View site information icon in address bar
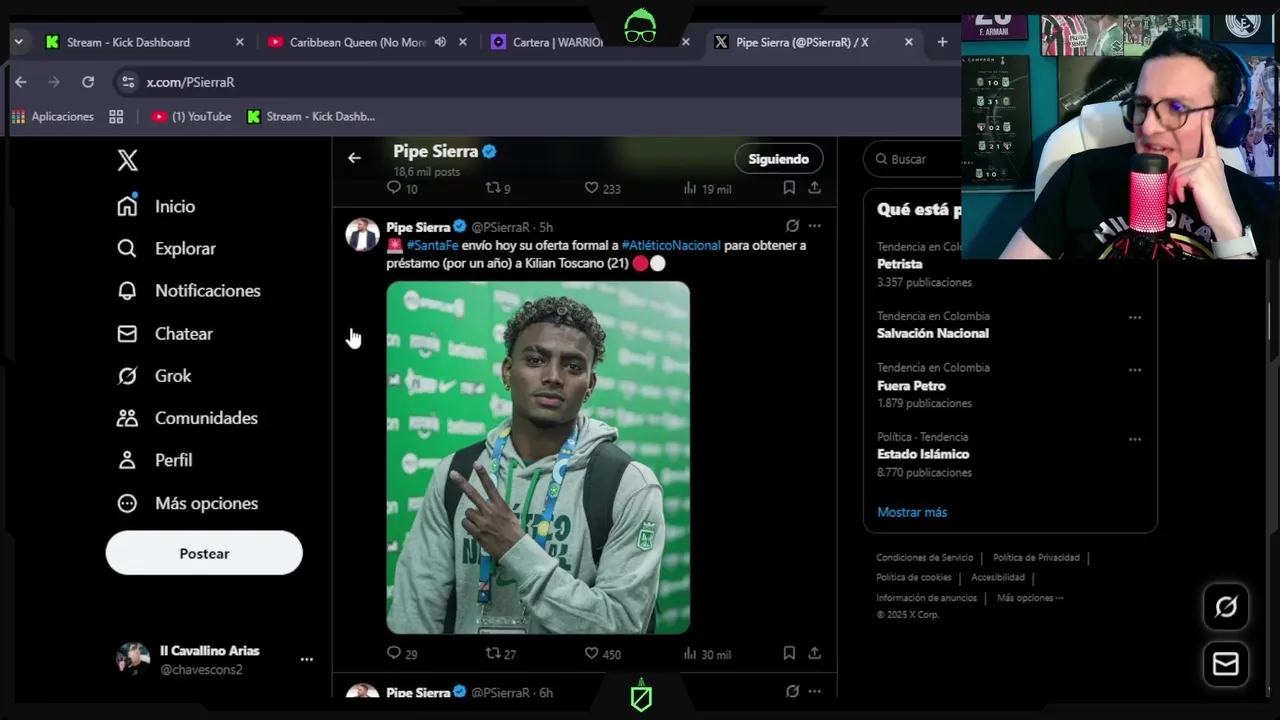Image resolution: width=1280 pixels, height=720 pixels. click(x=126, y=82)
